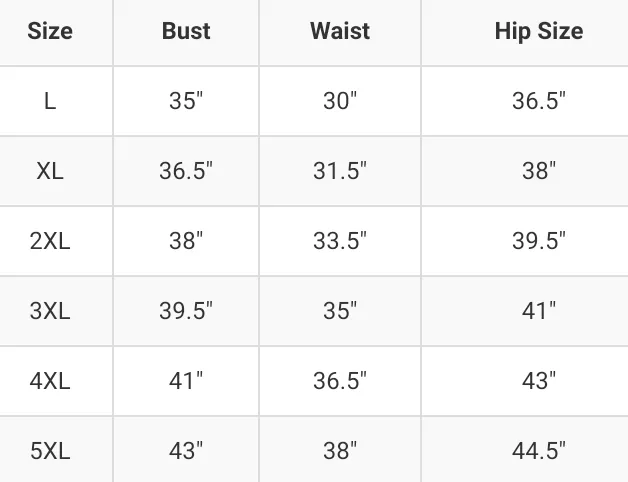Click the L bust value 35"
The image size is (628, 482).
(x=186, y=101)
